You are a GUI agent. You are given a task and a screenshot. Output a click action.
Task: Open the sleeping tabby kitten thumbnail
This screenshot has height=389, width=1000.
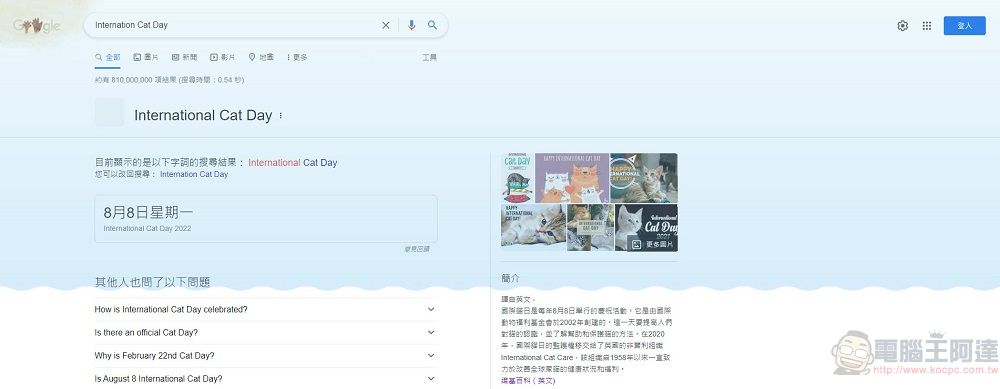(533, 227)
